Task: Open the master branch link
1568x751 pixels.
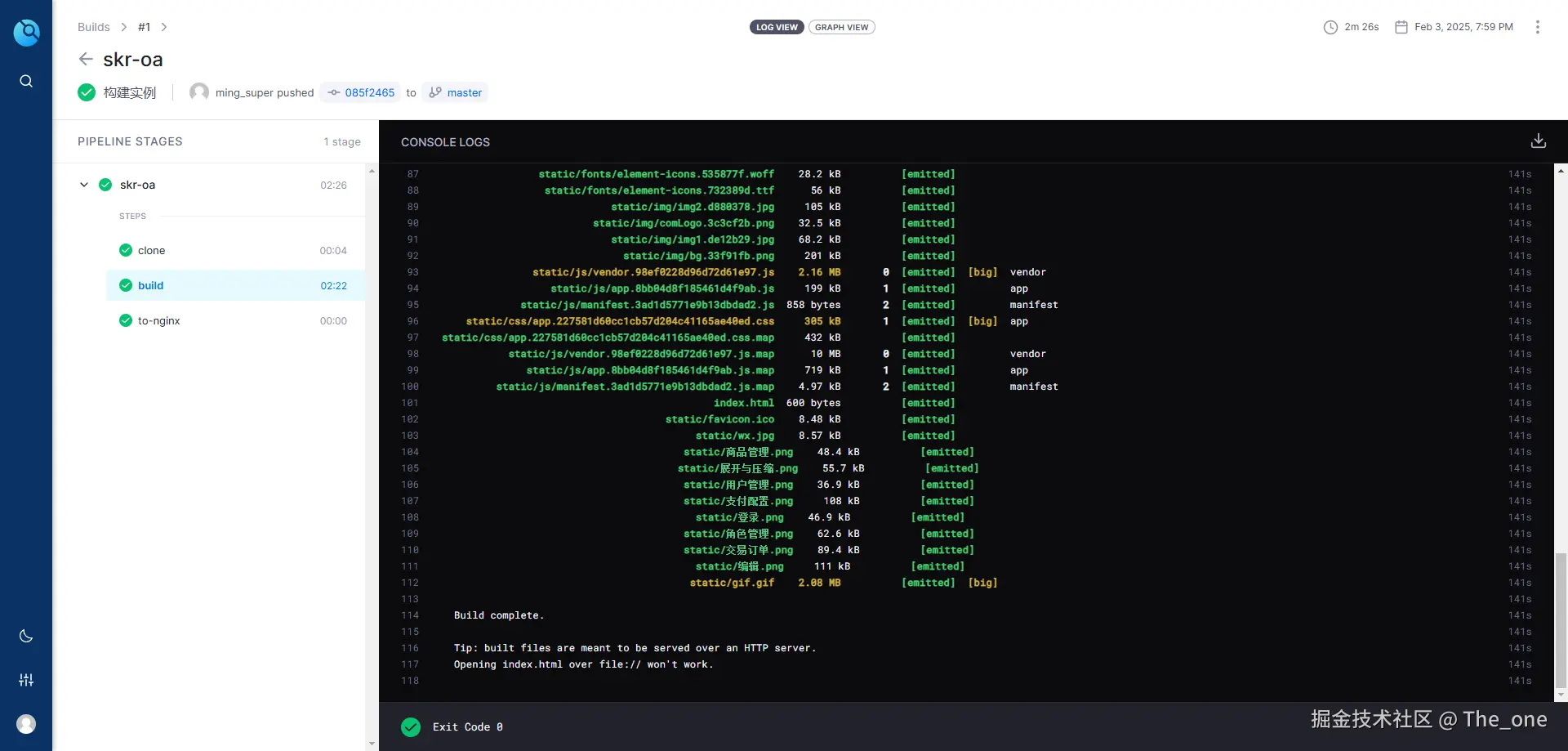Action: coord(456,92)
